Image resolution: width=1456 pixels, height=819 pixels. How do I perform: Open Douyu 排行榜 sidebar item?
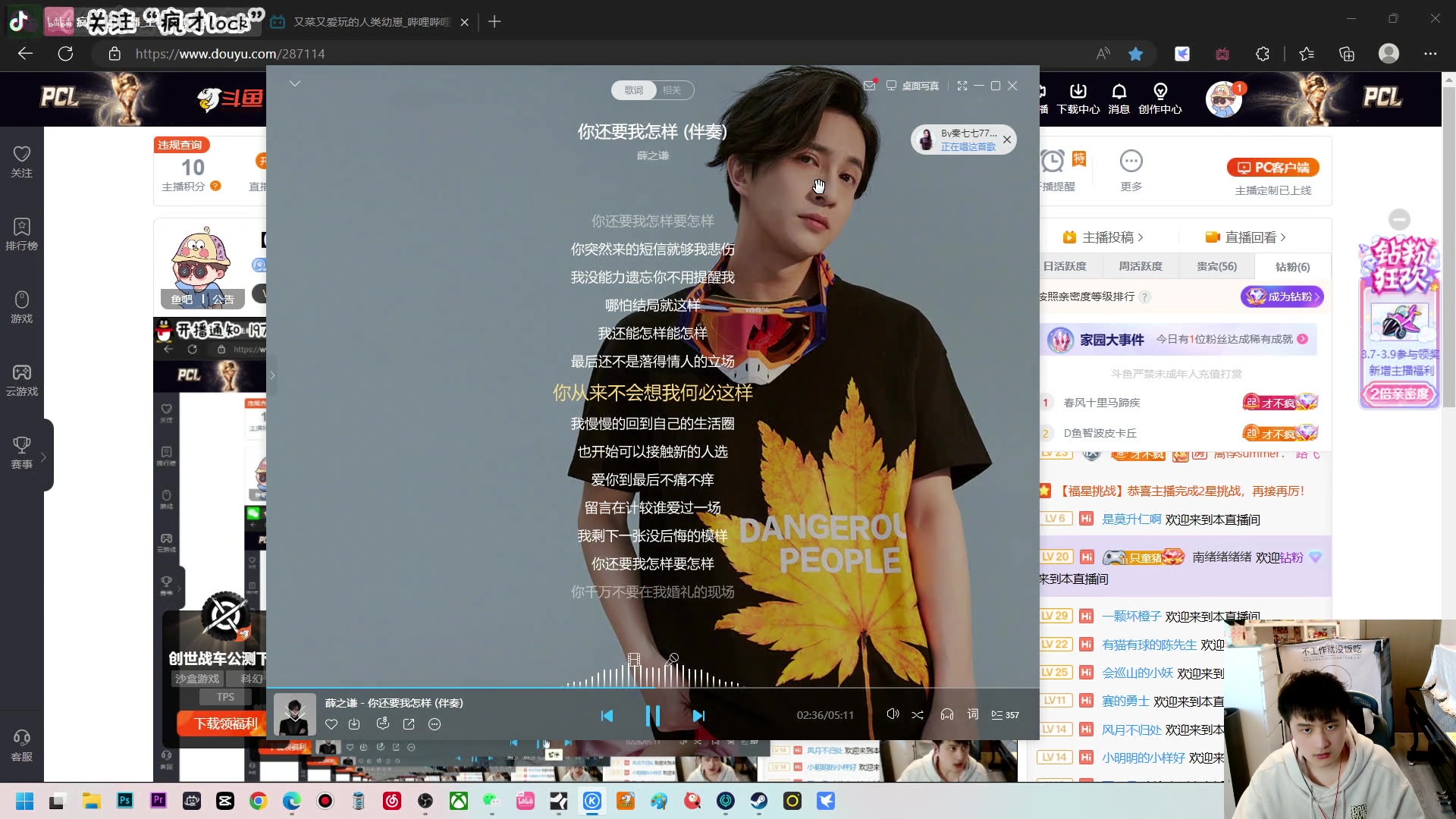point(22,234)
